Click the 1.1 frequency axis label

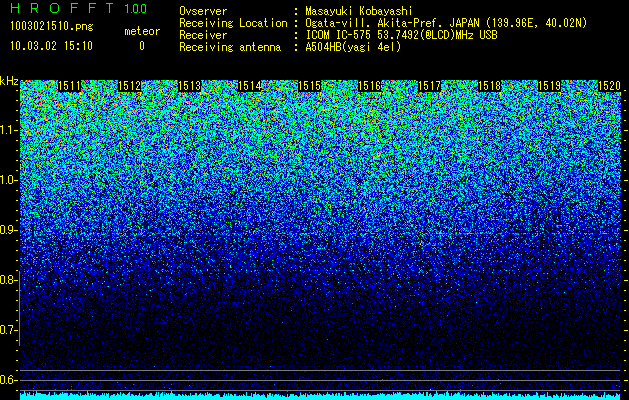(8, 130)
